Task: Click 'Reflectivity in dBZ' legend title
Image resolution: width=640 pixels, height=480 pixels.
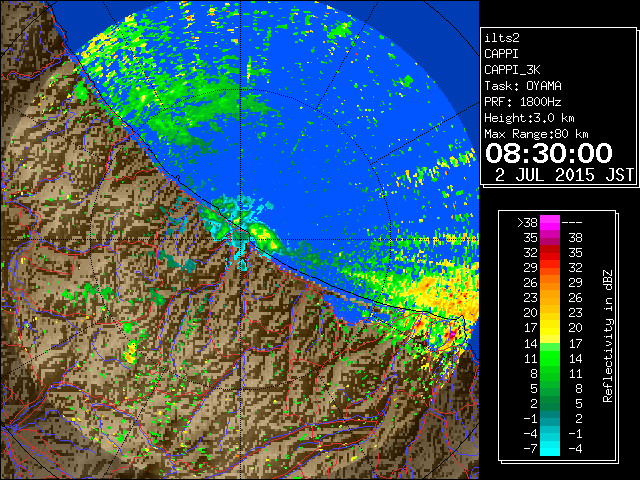Action: (x=608, y=336)
